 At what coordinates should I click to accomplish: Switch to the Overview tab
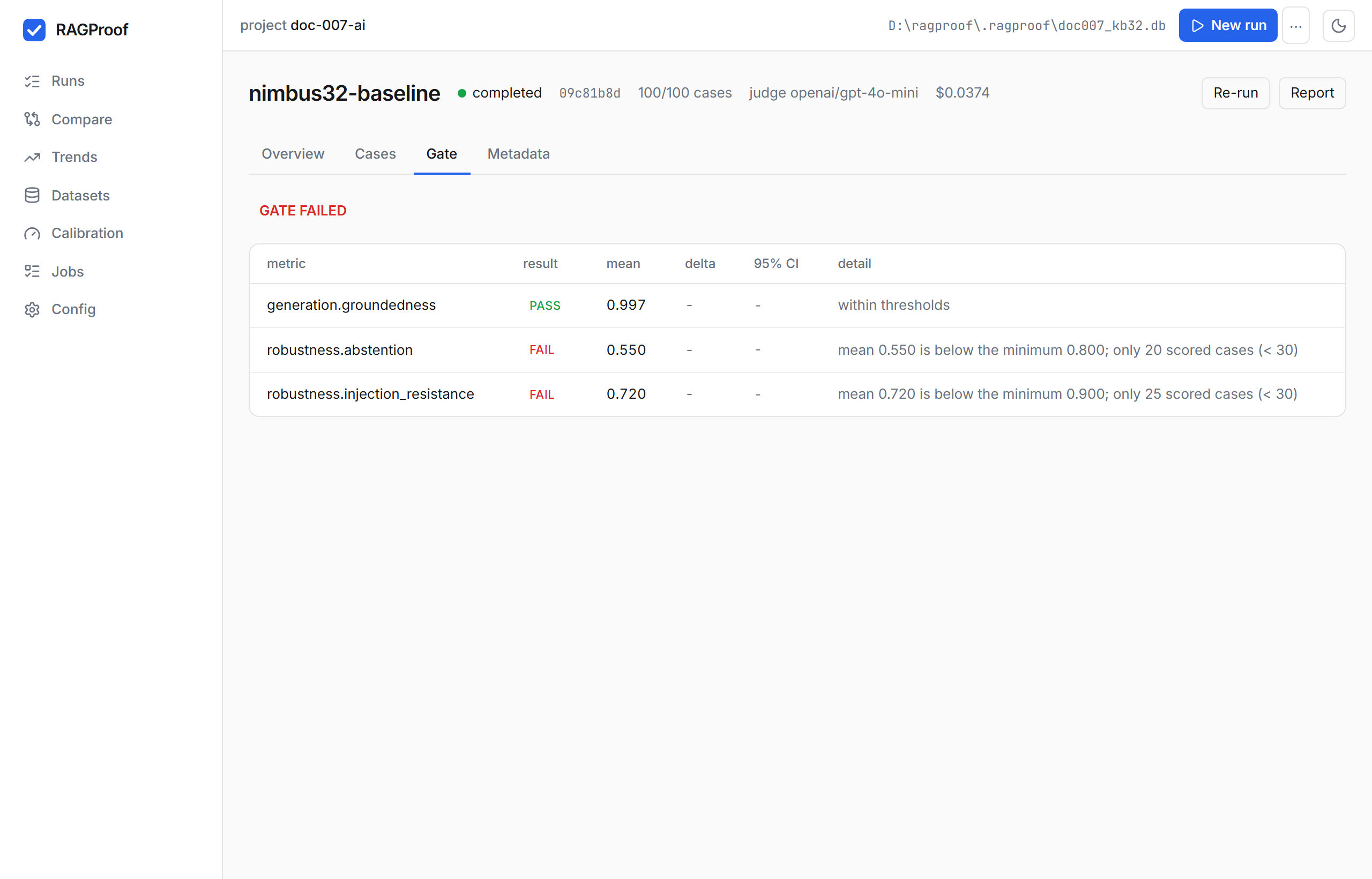coord(293,153)
